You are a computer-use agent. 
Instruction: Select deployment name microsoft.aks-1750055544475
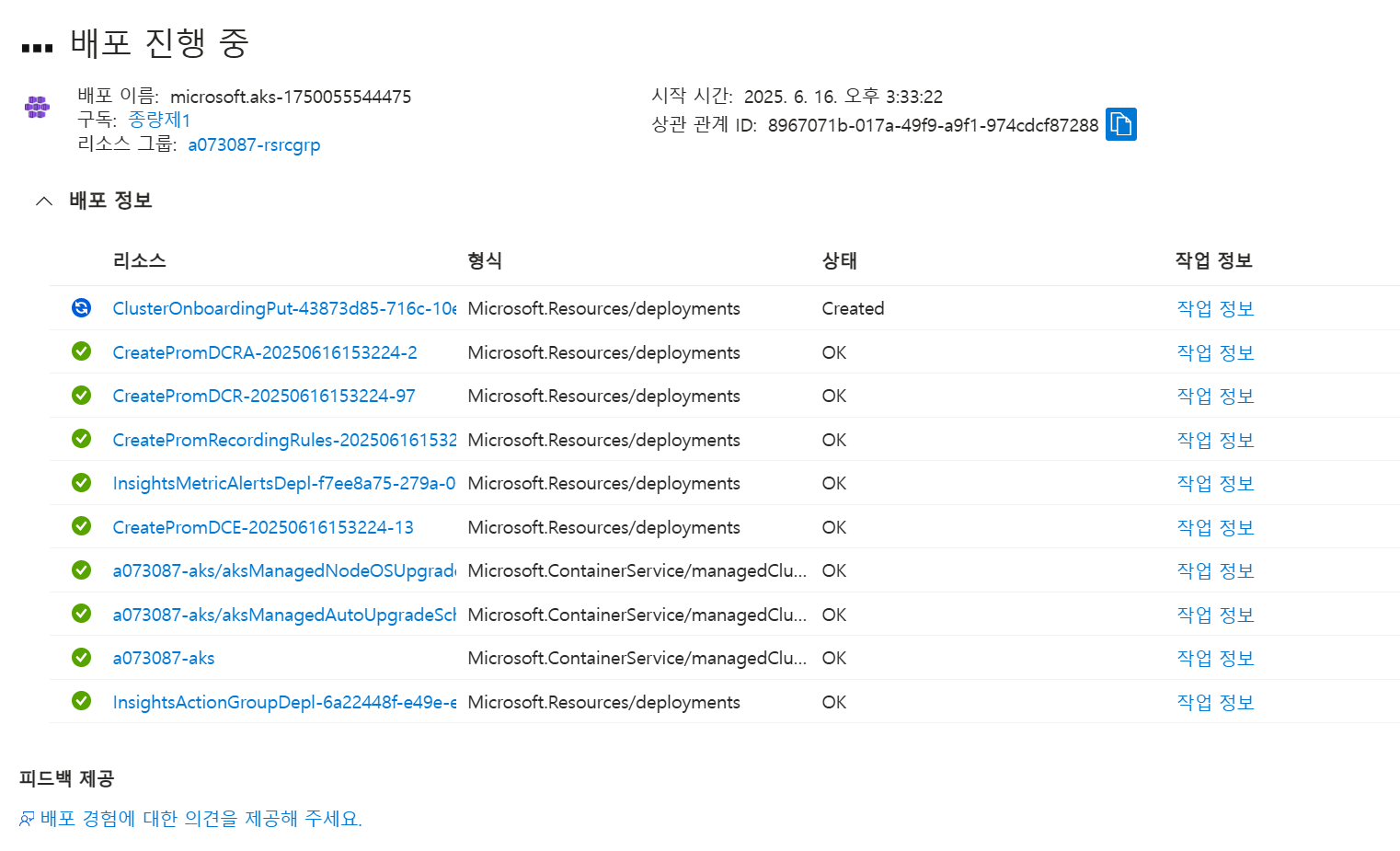(291, 97)
